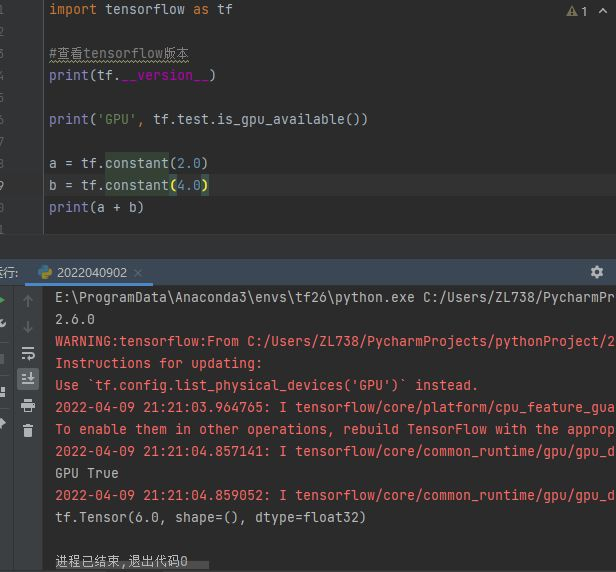Click console output '2.6.0'

(75, 319)
